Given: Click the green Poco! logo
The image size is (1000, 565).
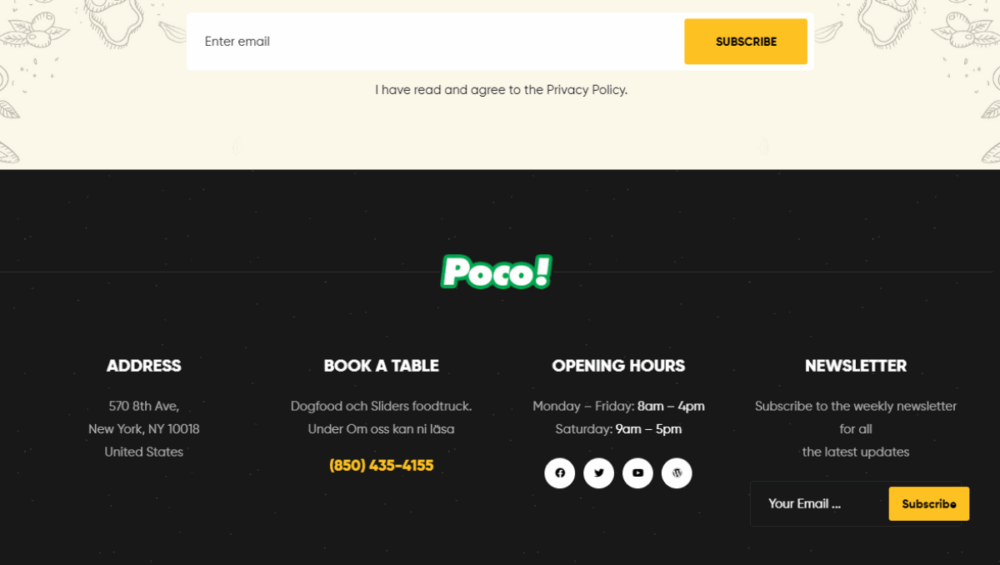Looking at the screenshot, I should [x=496, y=272].
